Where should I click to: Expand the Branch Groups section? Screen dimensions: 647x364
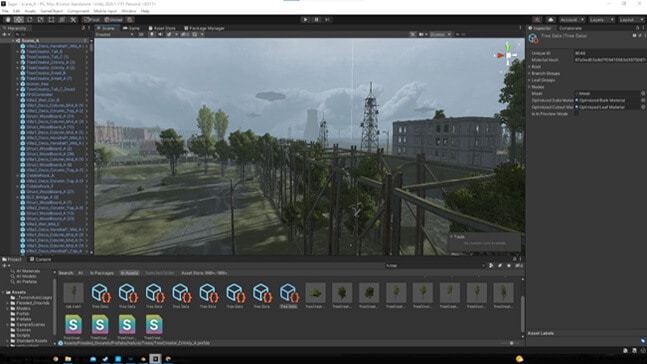point(545,73)
